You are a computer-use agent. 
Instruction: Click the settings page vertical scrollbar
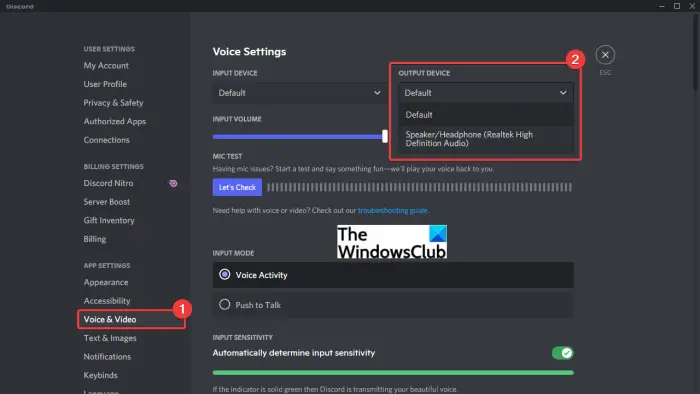tap(696, 52)
